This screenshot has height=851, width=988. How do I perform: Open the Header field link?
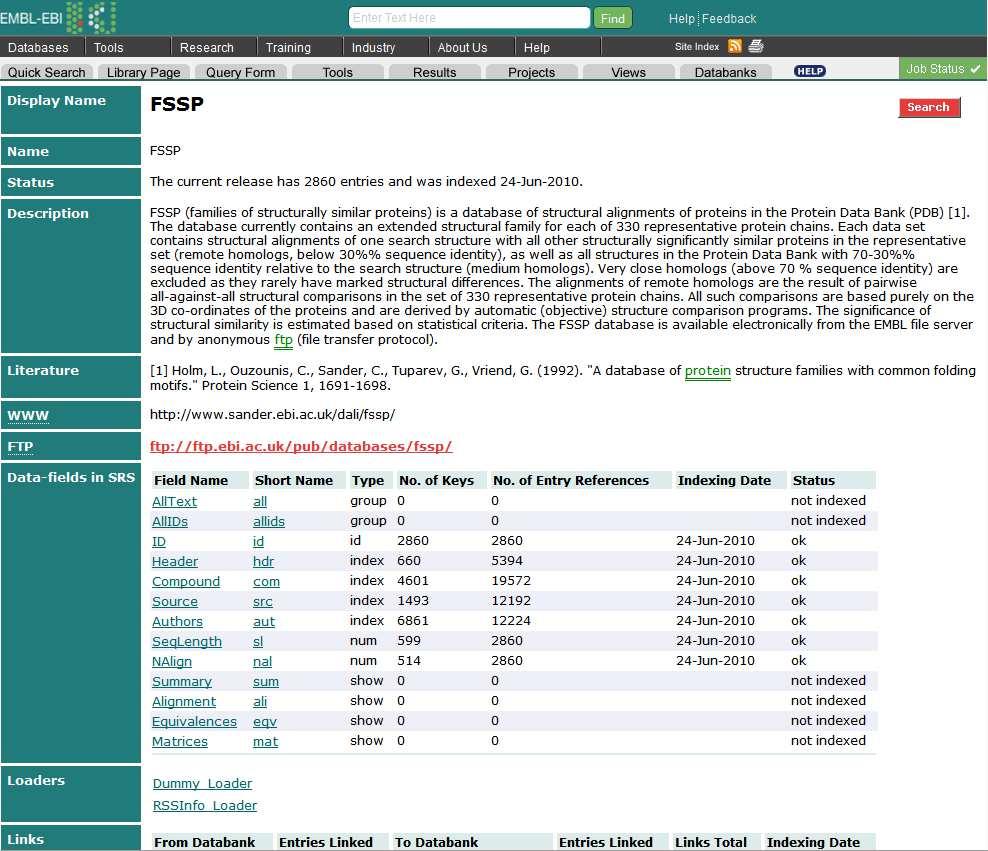tap(175, 561)
